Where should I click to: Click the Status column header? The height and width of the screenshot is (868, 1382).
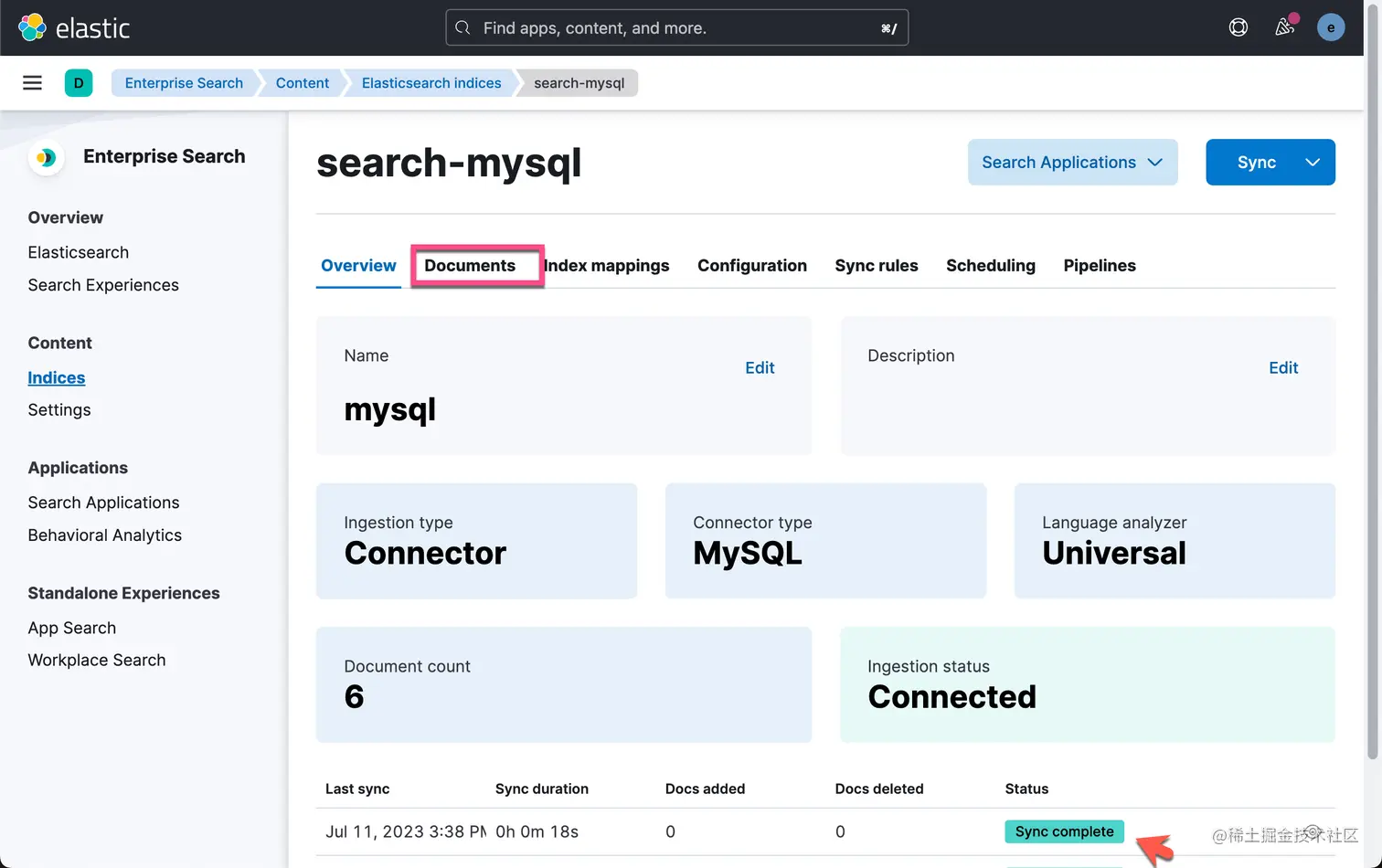(x=1026, y=789)
